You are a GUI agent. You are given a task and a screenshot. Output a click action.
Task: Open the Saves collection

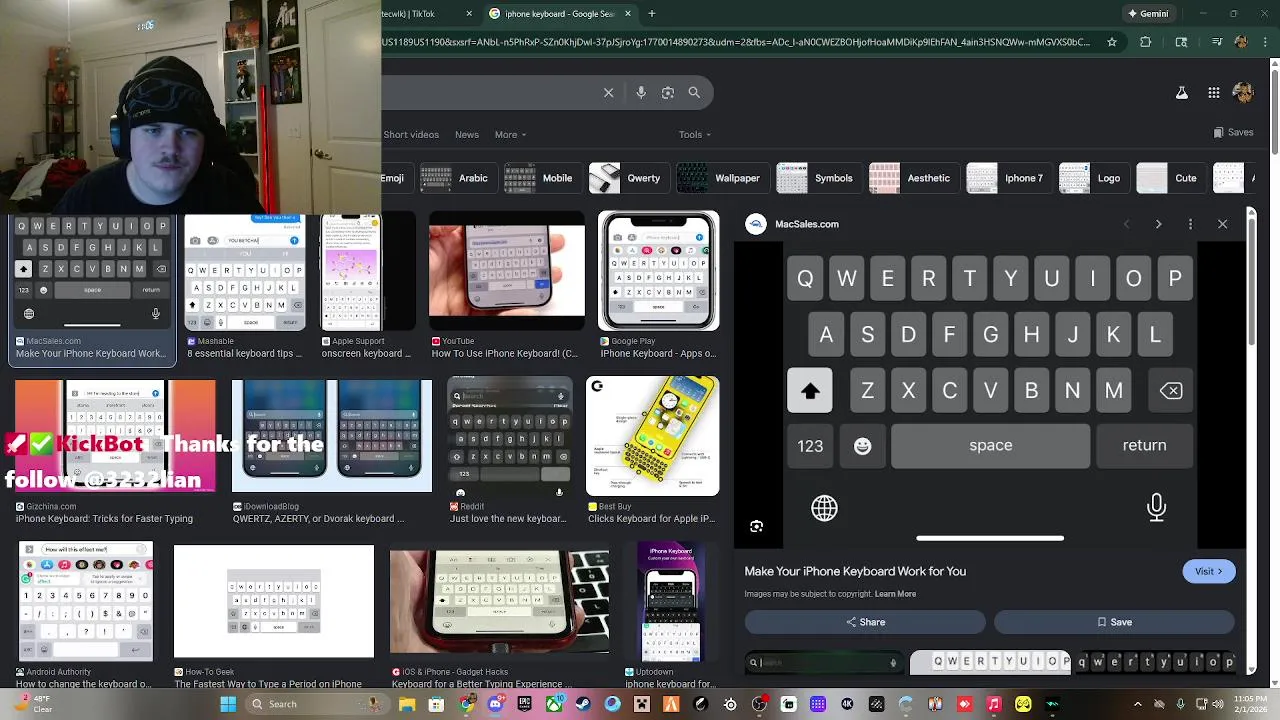tap(1233, 132)
